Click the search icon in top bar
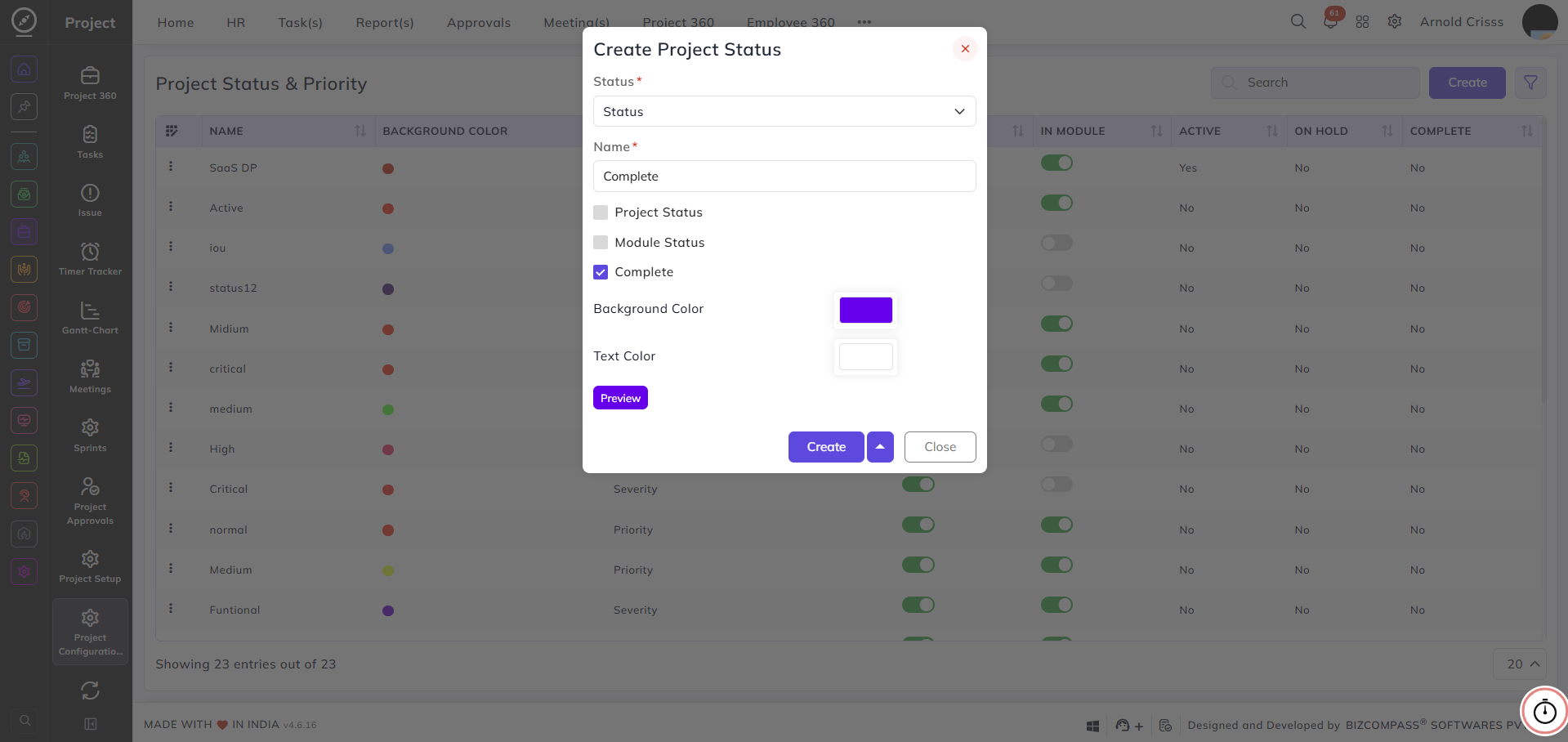Screen dimensions: 1568x742 (x=1298, y=22)
